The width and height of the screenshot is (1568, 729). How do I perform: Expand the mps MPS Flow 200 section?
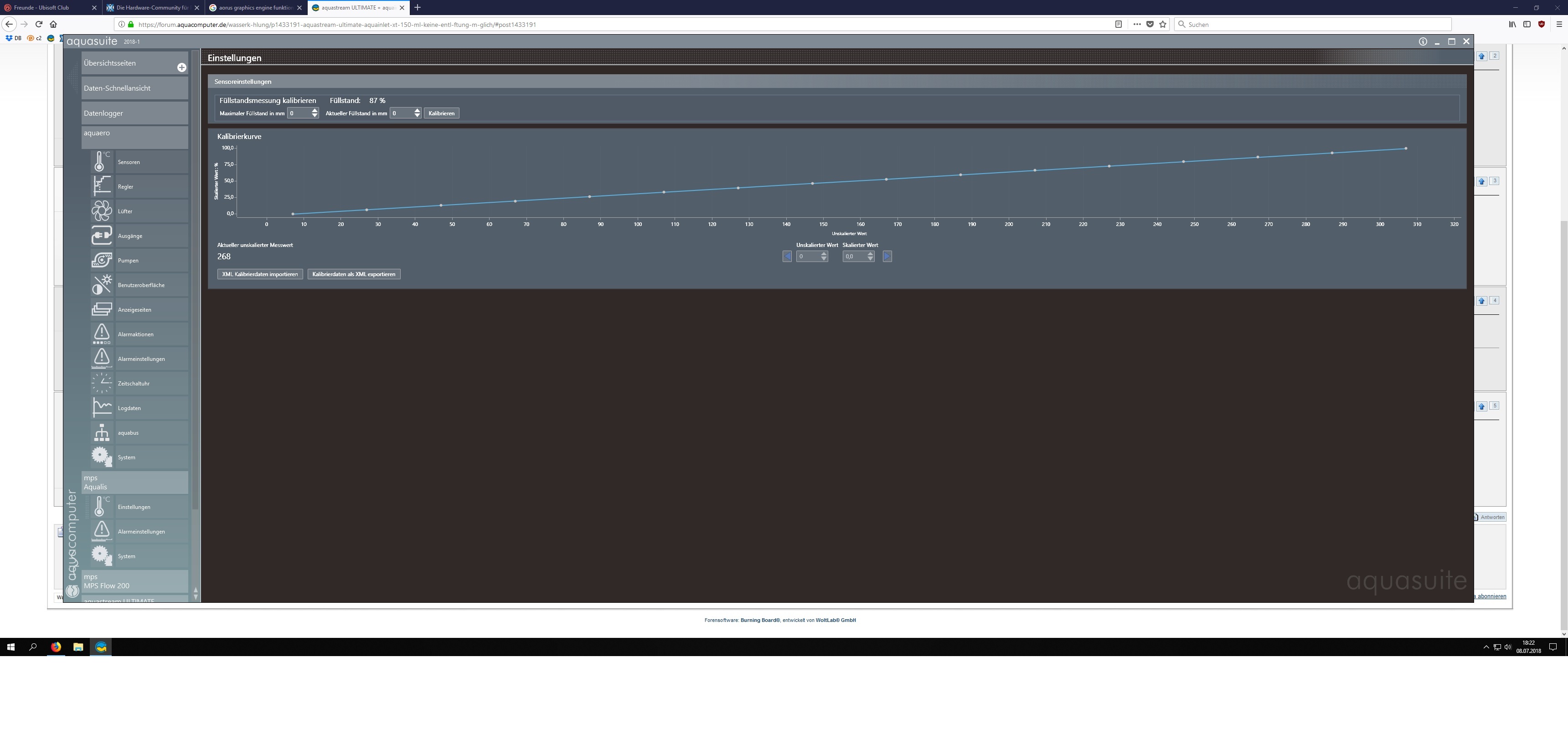pos(134,581)
